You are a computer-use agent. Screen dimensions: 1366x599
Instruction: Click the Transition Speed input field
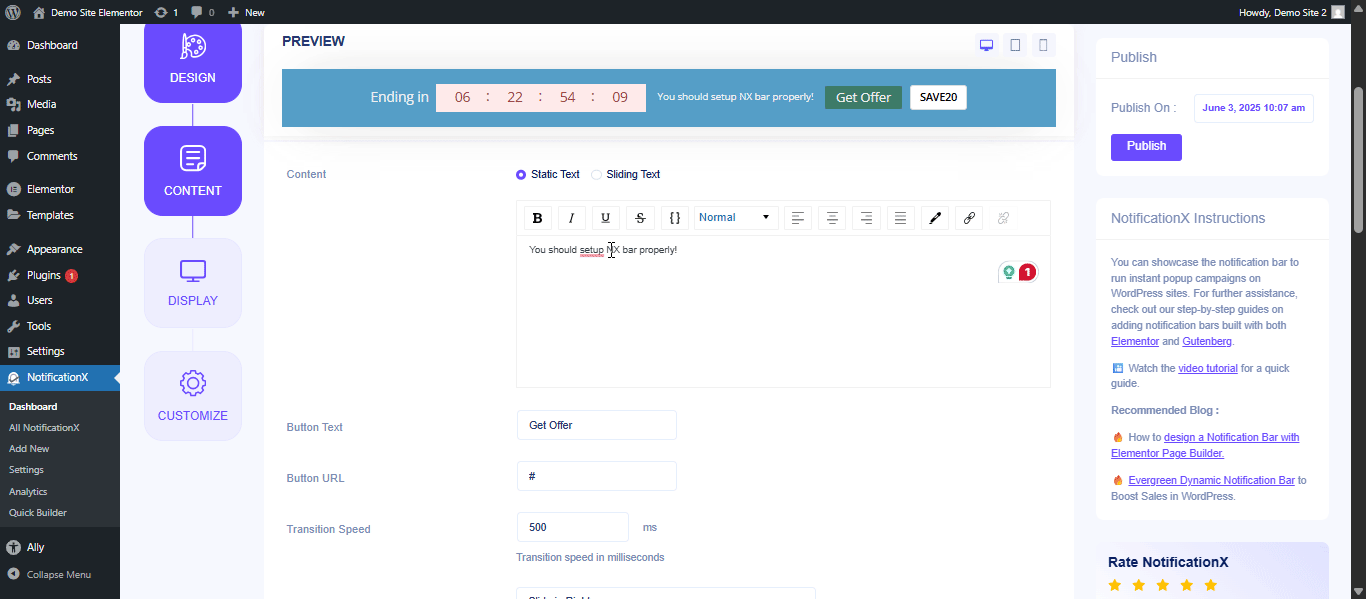(x=573, y=527)
